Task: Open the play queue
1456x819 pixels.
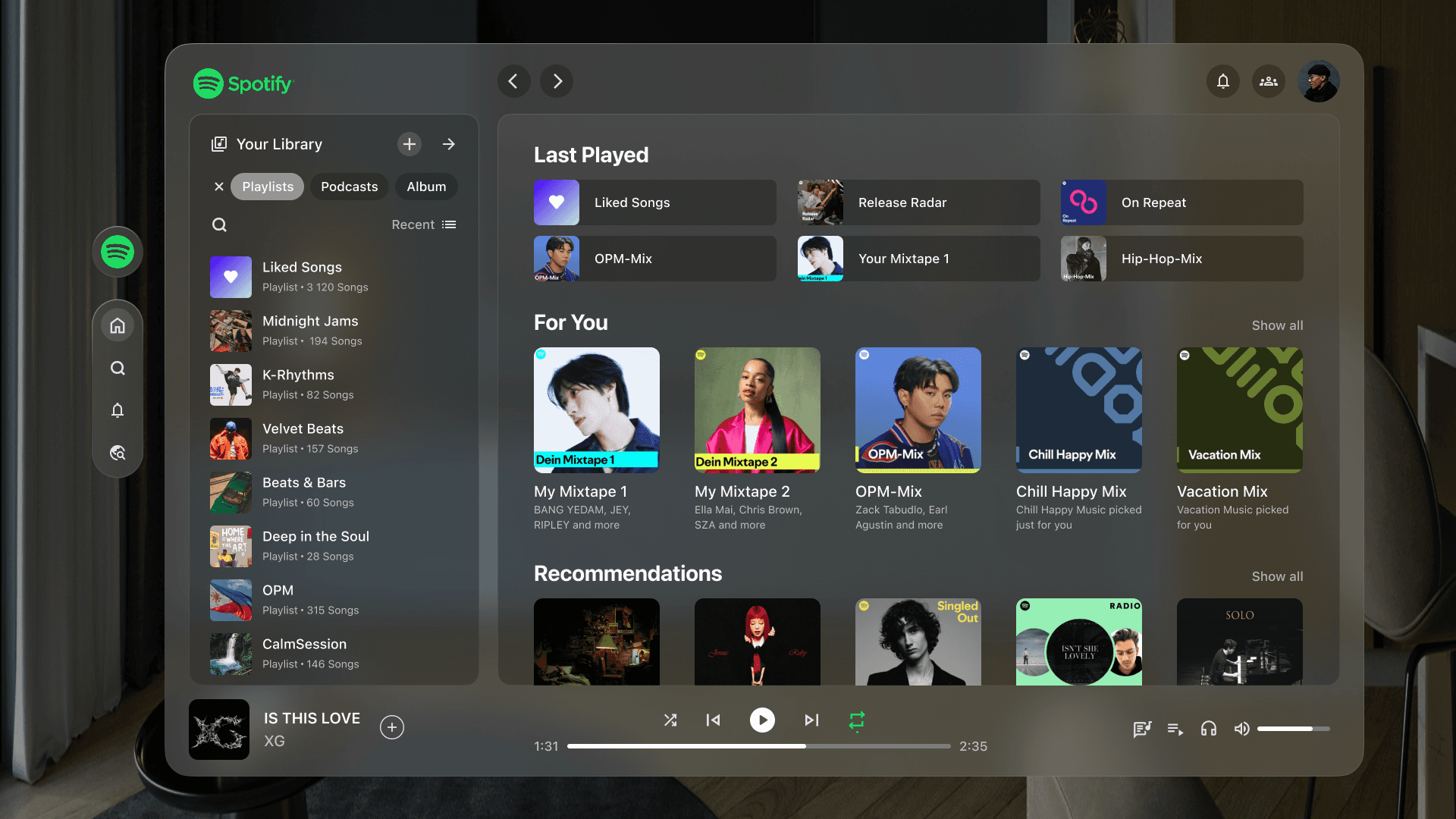Action: (1175, 729)
